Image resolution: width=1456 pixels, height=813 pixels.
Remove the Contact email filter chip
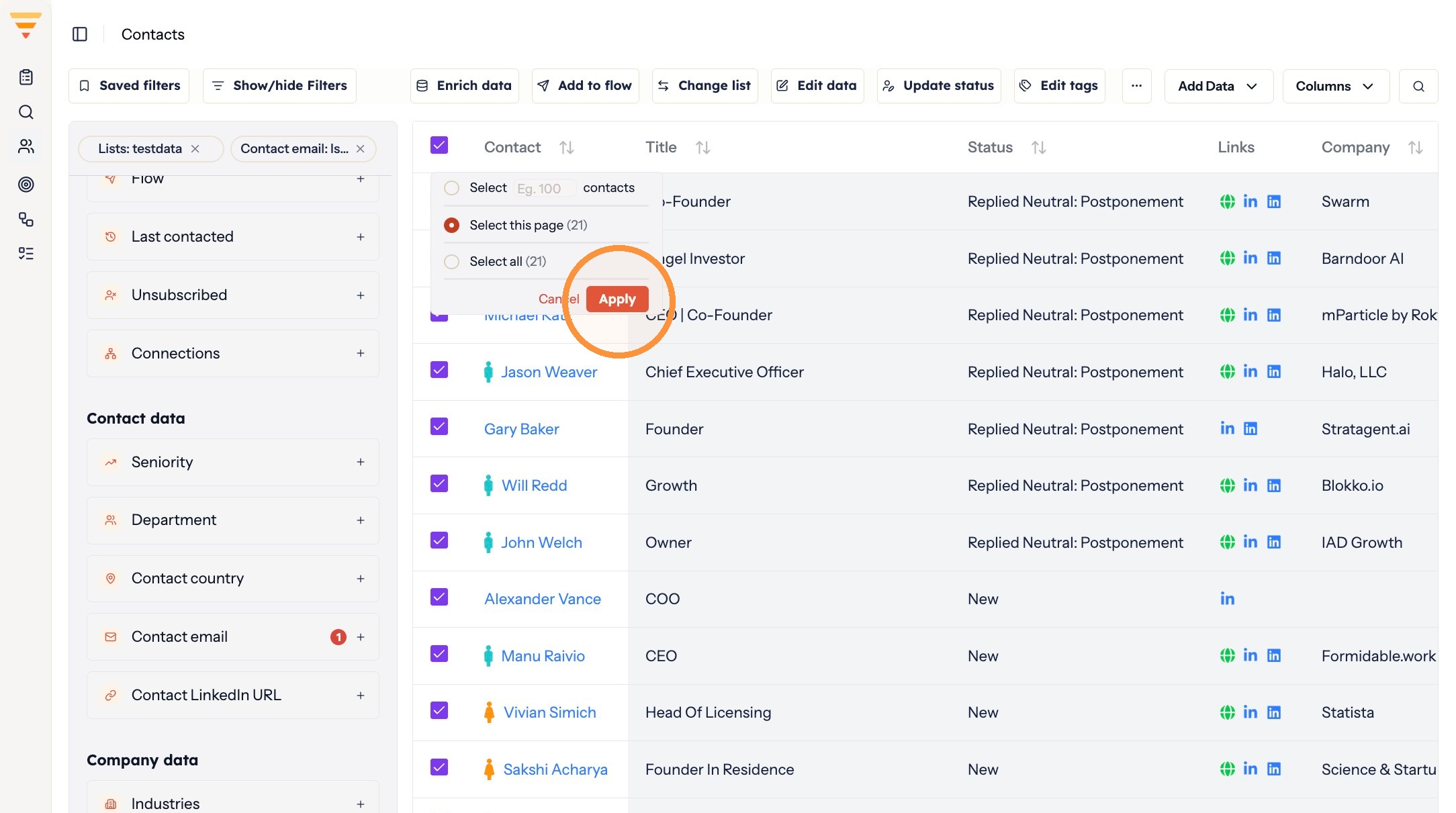pos(361,148)
